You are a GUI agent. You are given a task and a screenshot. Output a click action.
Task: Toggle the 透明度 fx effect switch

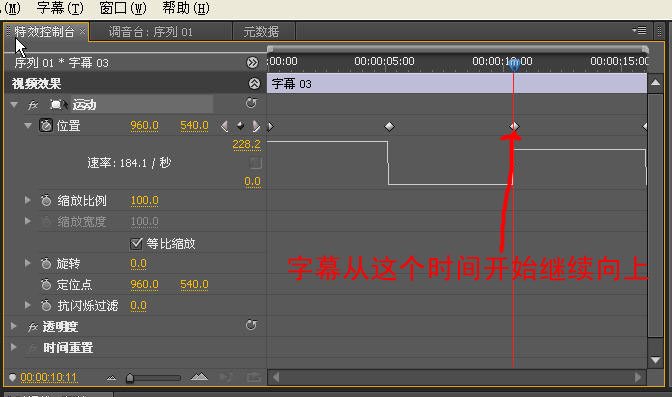click(x=33, y=327)
